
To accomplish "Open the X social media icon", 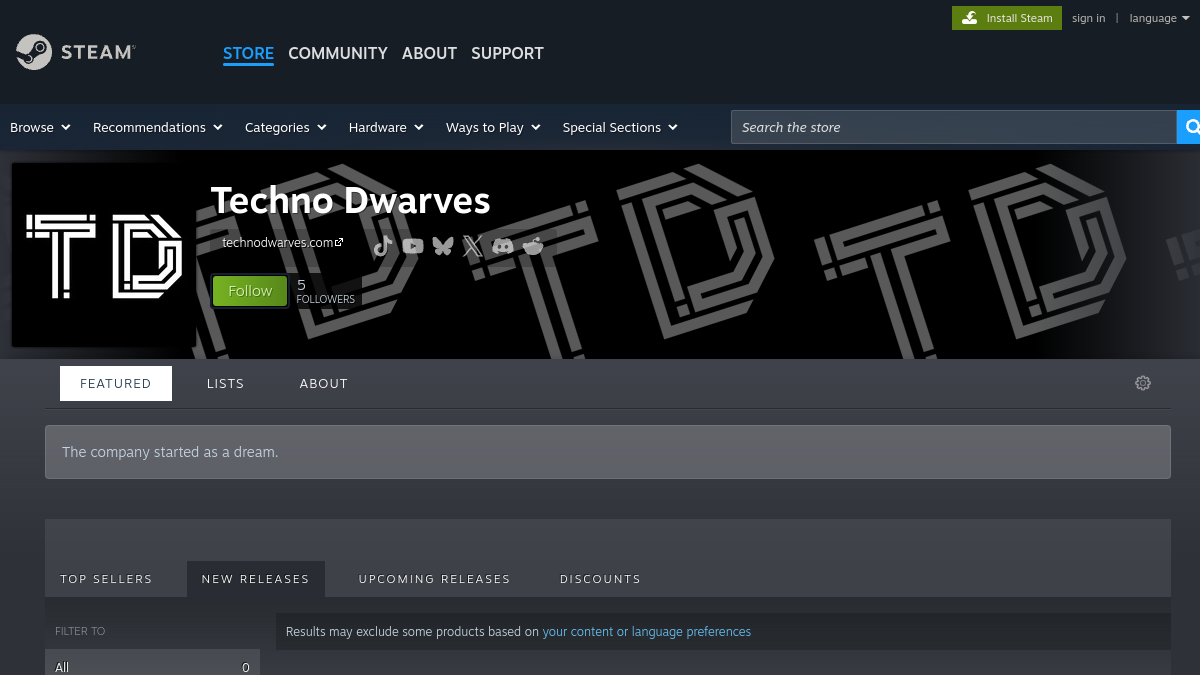I will click(473, 246).
